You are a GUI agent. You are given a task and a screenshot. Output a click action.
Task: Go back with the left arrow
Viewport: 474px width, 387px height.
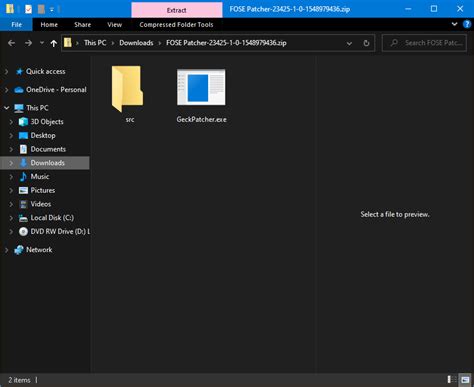pyautogui.click(x=11, y=43)
